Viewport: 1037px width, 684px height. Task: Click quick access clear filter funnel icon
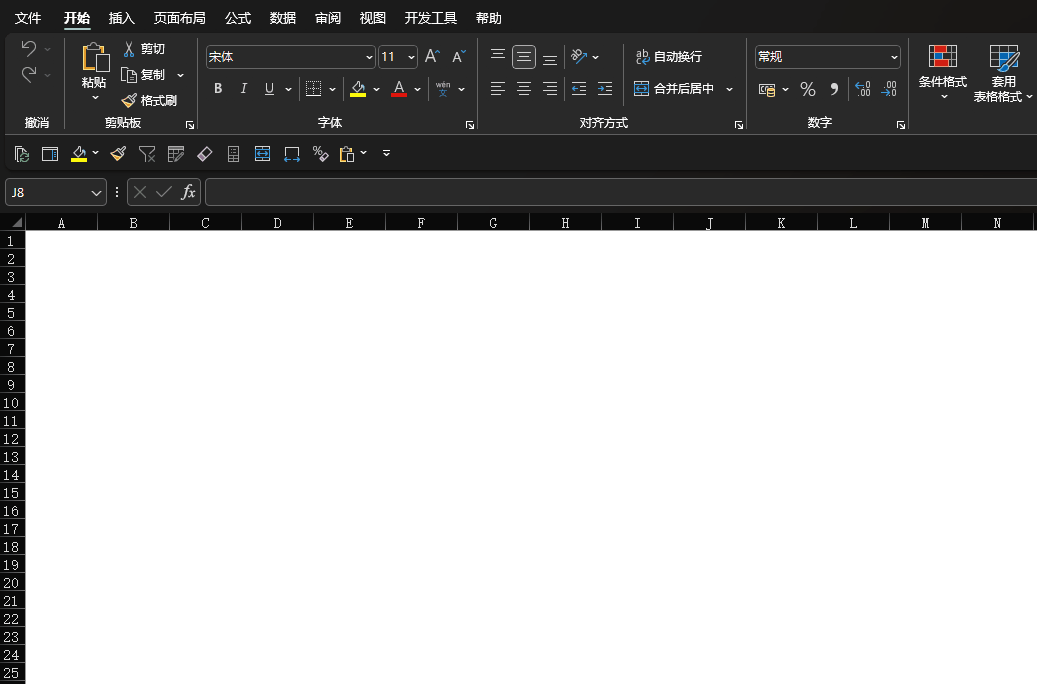(147, 154)
